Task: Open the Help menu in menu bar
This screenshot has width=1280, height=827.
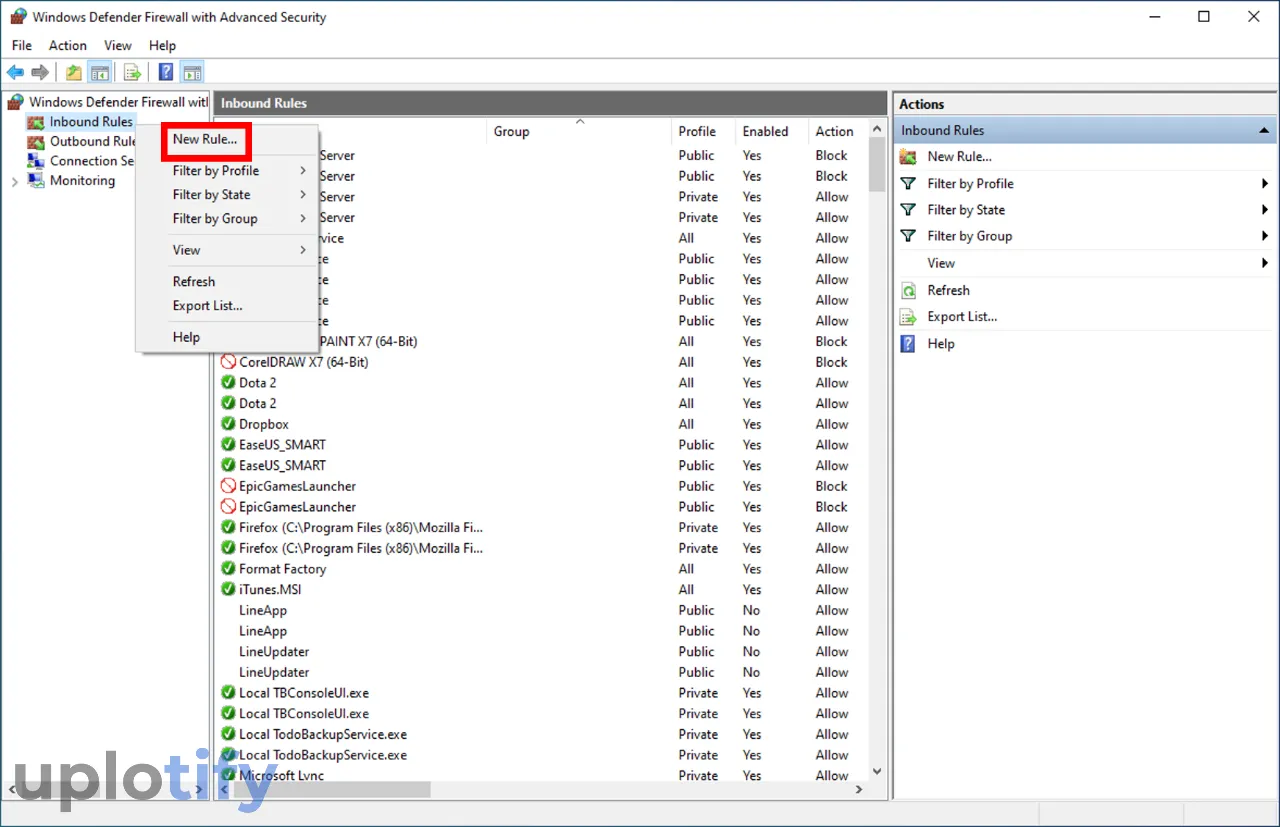Action: pos(162,46)
